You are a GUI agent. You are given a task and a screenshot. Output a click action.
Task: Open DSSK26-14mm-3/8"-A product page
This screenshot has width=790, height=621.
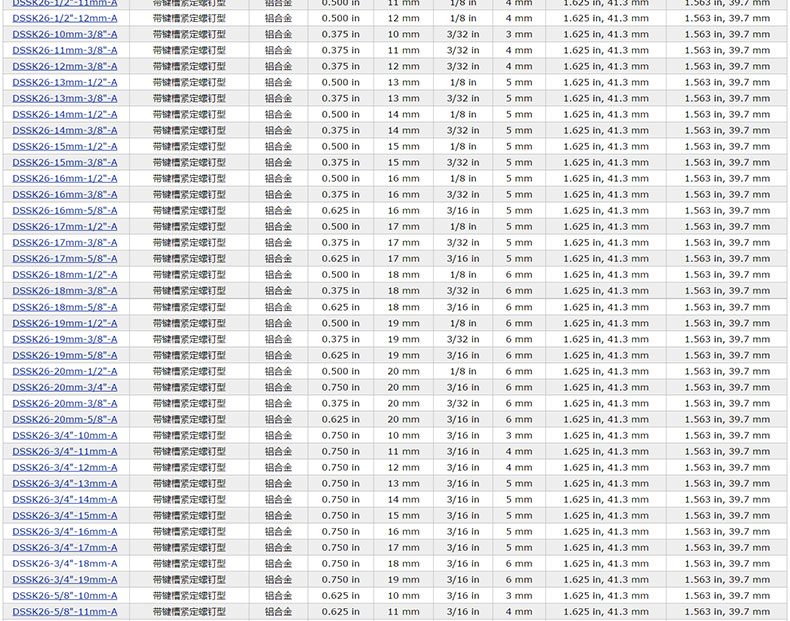pos(64,130)
